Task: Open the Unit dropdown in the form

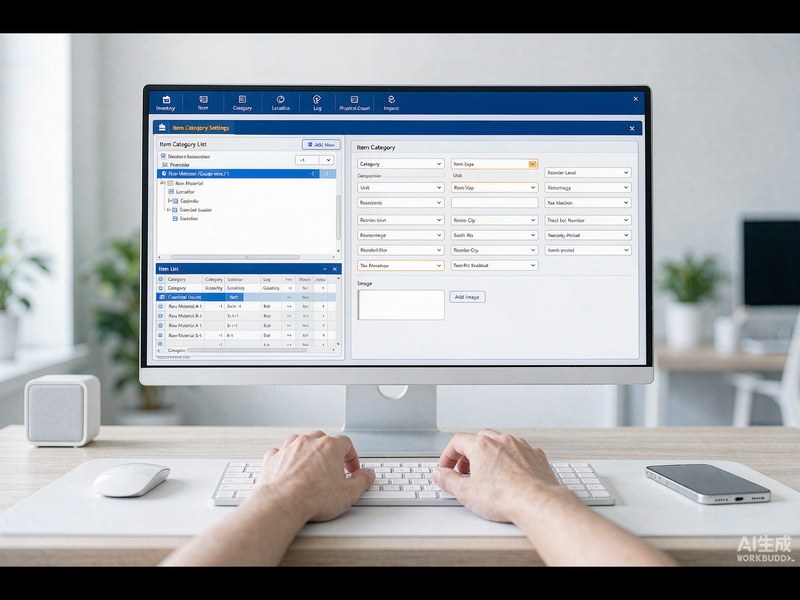Action: point(401,188)
